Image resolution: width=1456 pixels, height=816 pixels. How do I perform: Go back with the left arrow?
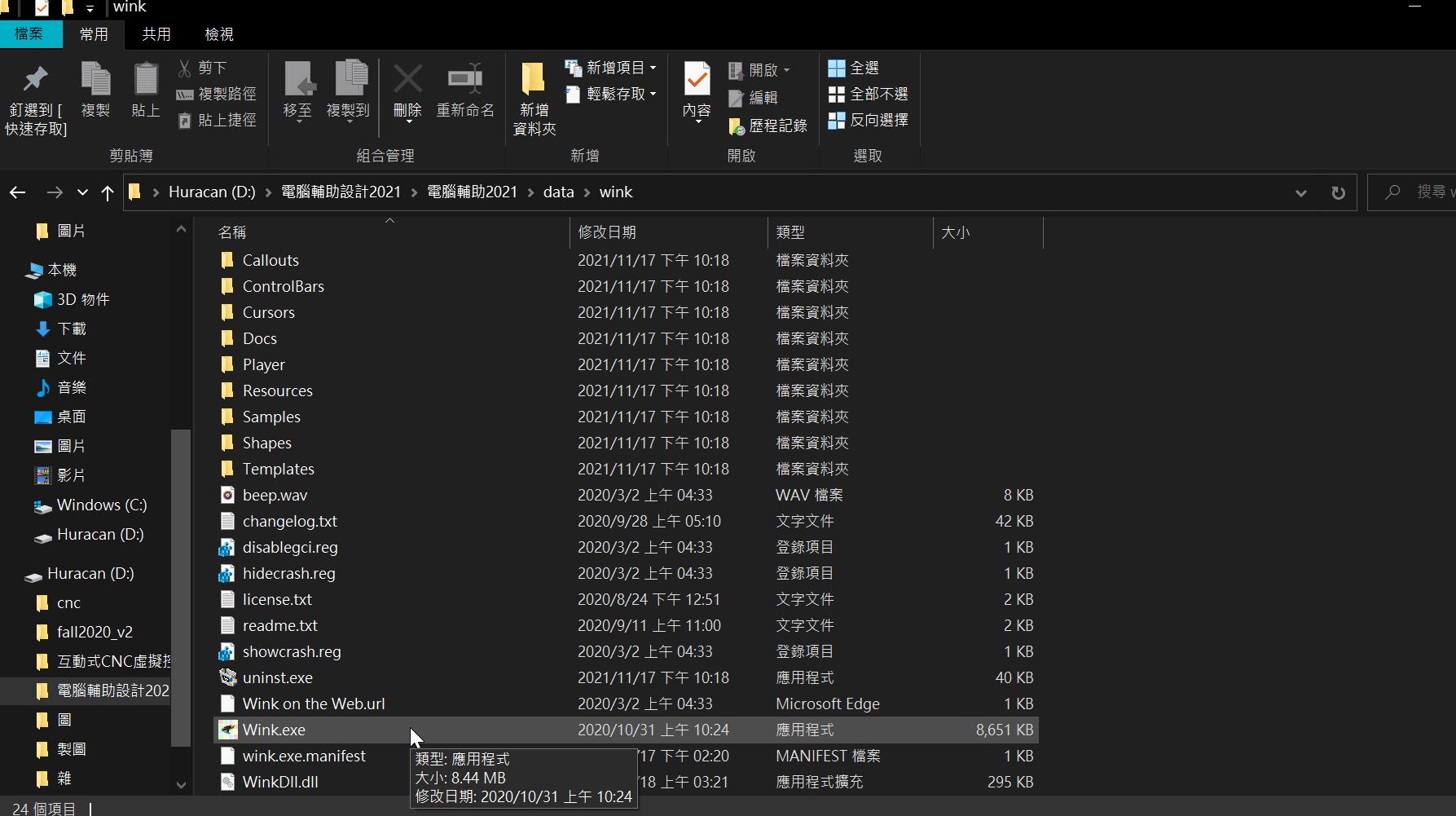tap(18, 192)
